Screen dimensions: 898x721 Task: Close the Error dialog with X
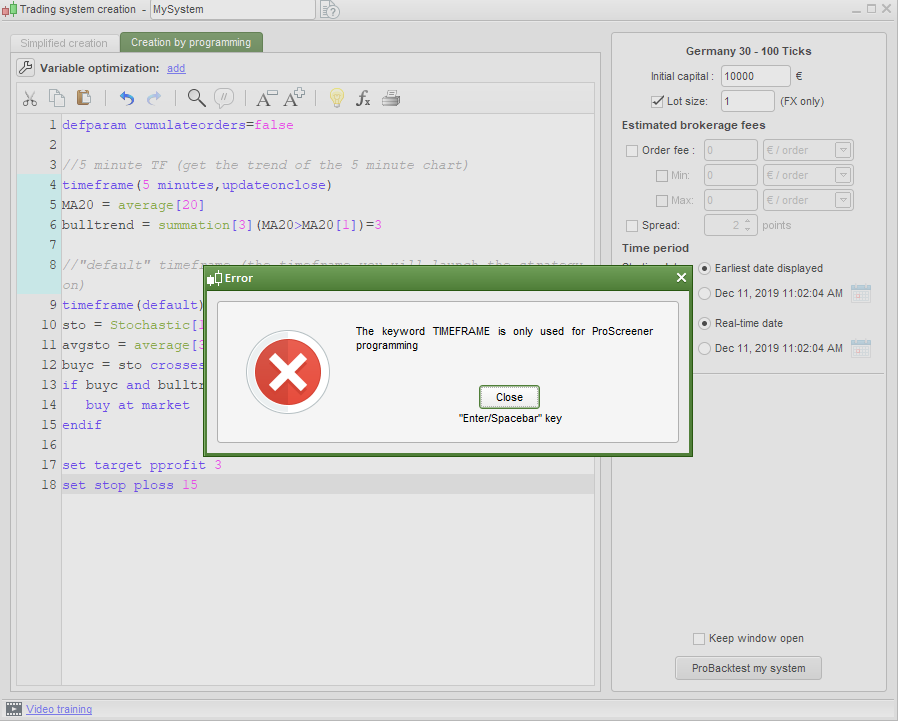click(681, 278)
